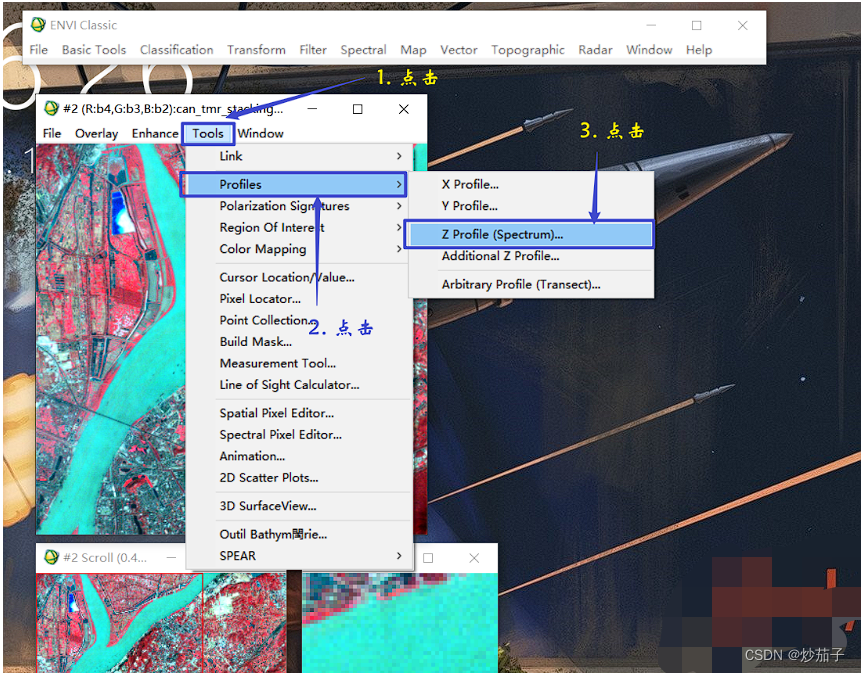Select Z Profile (Spectrum)

pyautogui.click(x=529, y=234)
